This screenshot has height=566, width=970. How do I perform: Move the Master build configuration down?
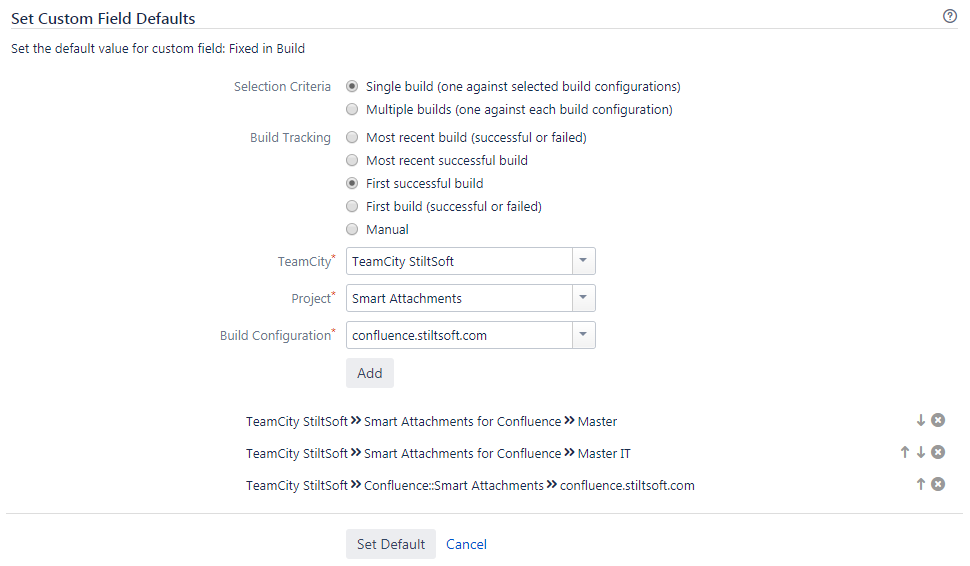[x=921, y=421]
